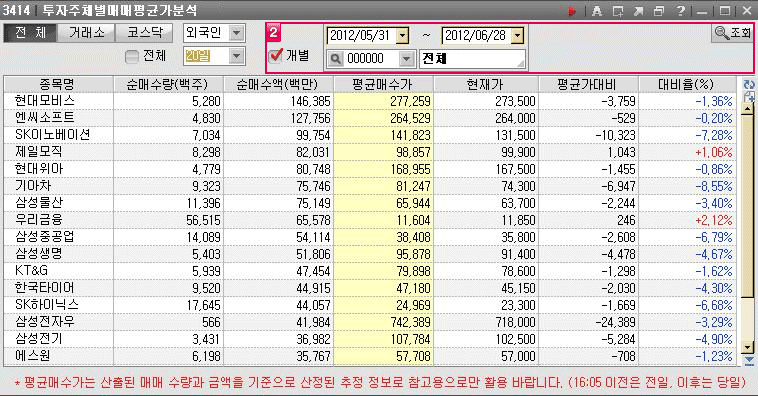The height and width of the screenshot is (396, 758).
Task: Toggle the 개별 checkbox
Action: [276, 56]
